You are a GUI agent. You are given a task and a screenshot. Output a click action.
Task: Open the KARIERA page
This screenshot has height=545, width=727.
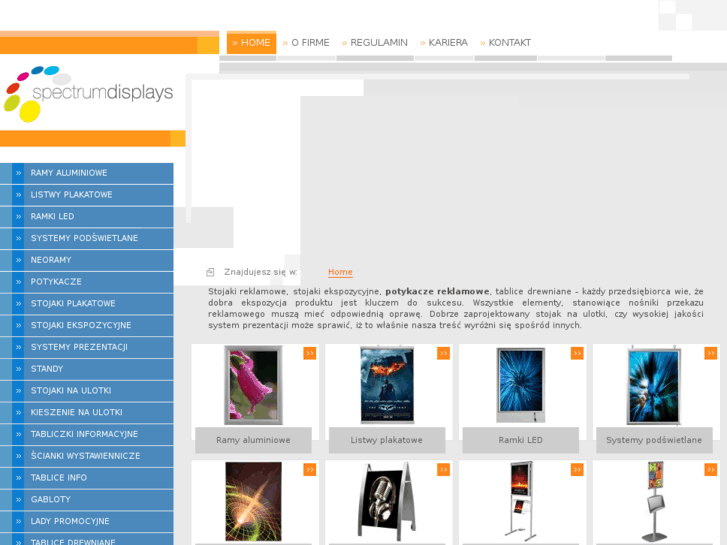coord(444,43)
